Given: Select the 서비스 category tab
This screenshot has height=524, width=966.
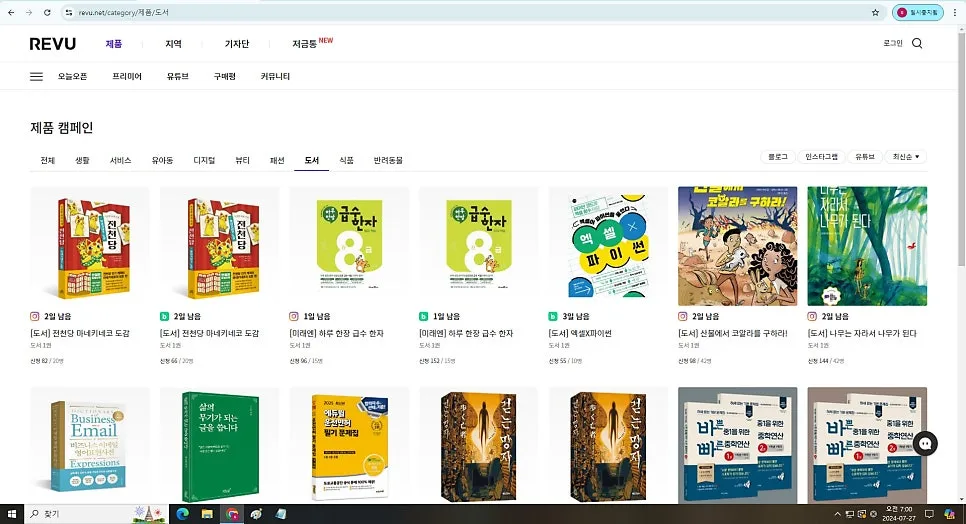Looking at the screenshot, I should click(x=120, y=160).
